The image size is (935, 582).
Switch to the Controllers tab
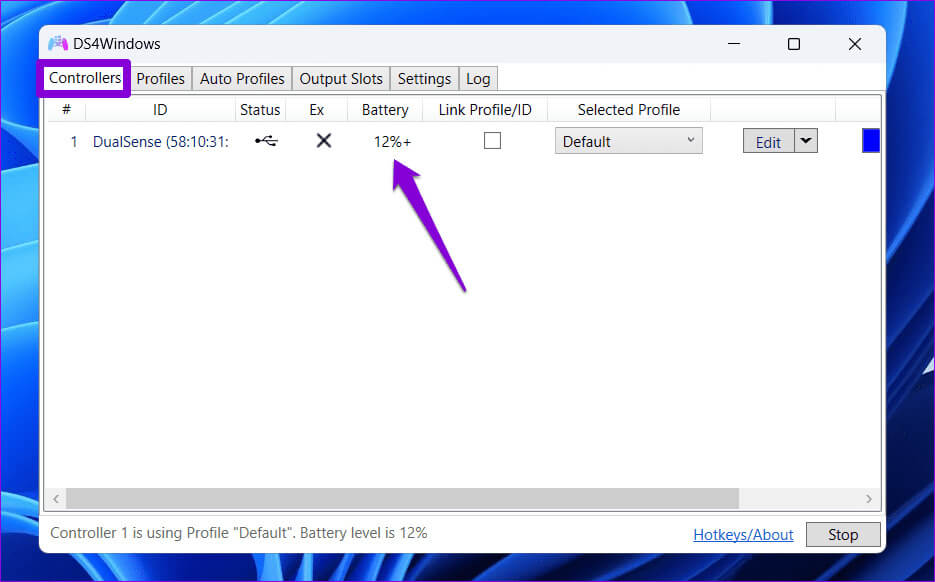point(85,78)
